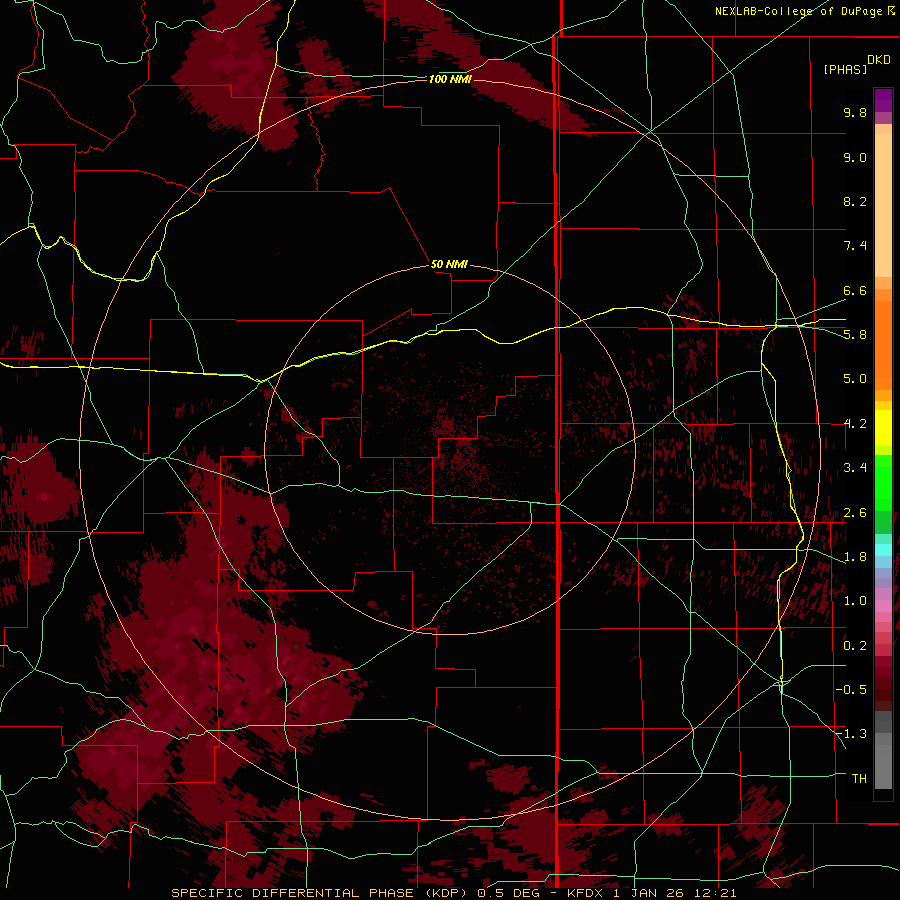Click the TH label on the scale
900x900 pixels.
coord(859,778)
